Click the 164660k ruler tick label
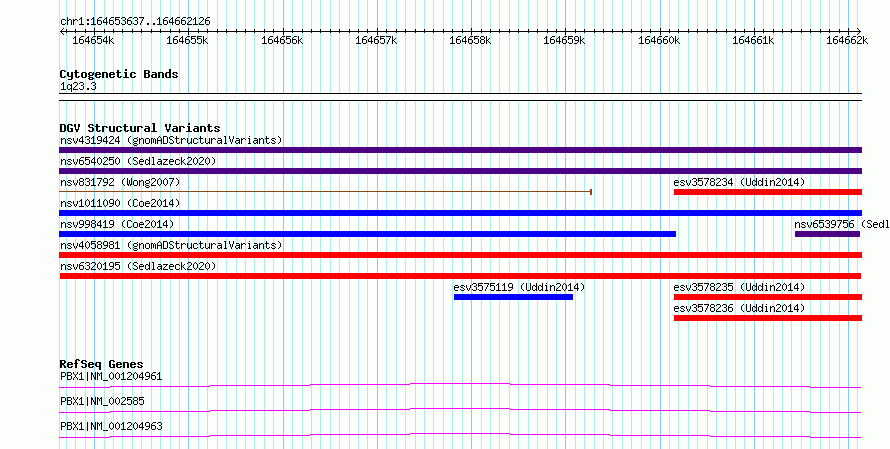The height and width of the screenshot is (449, 890). click(659, 41)
